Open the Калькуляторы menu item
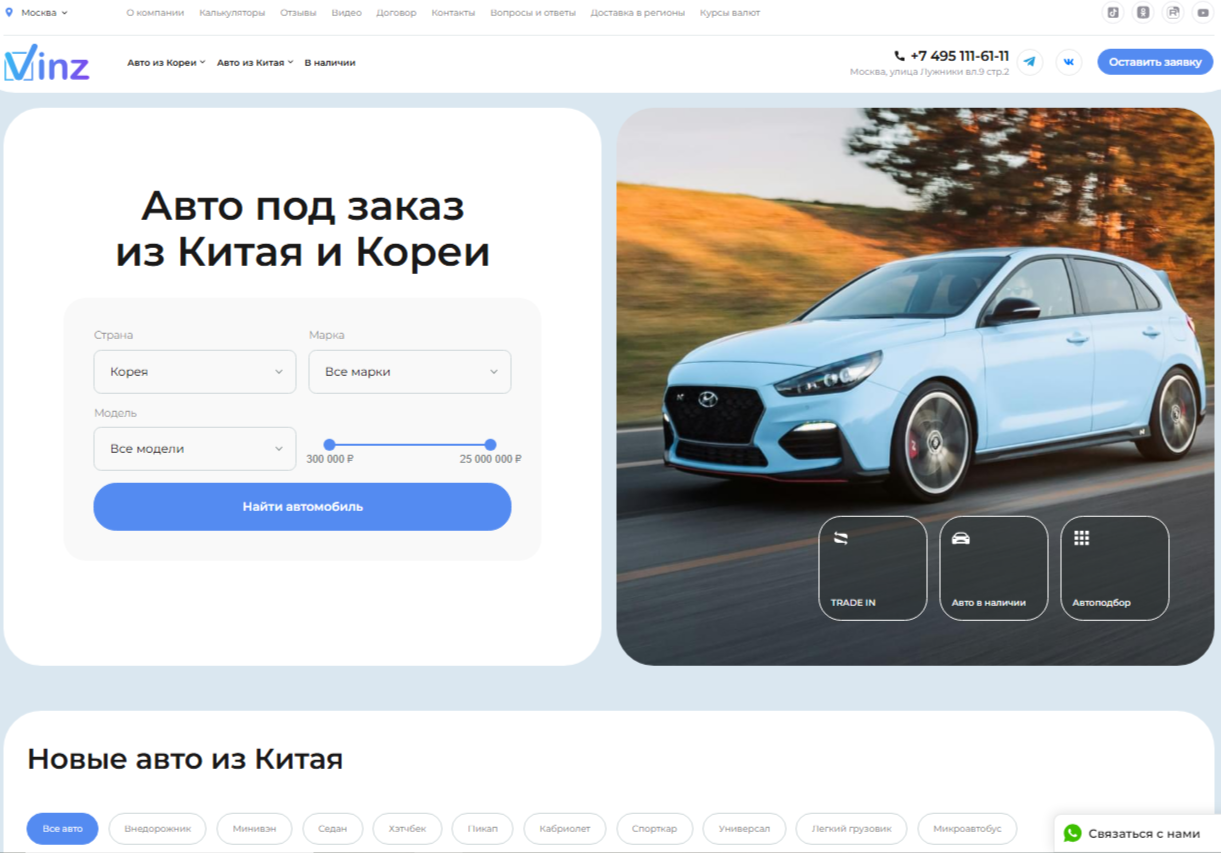1221x853 pixels. coord(232,13)
